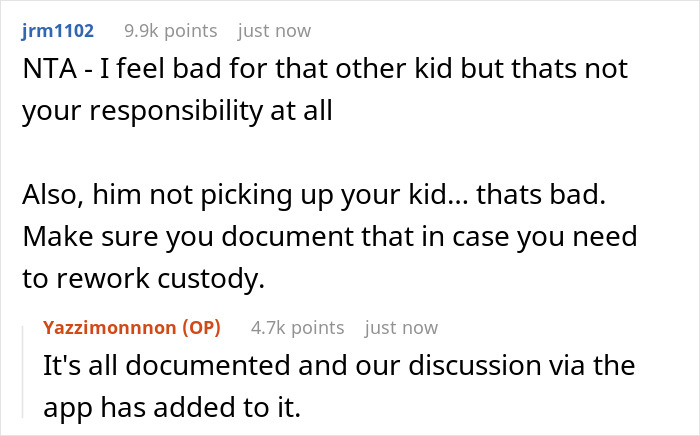
Task: Click the (OP) label
Action: 200,327
